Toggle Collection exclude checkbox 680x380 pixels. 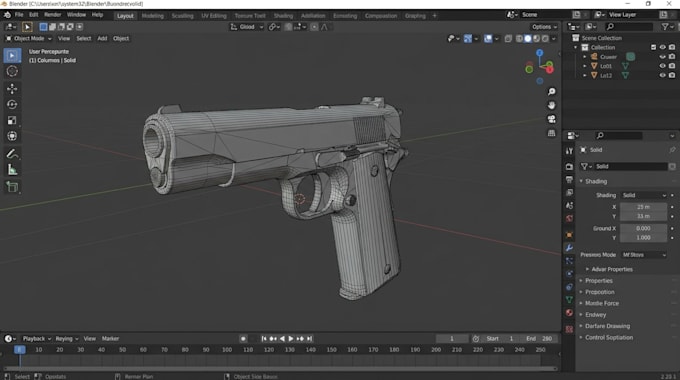point(653,47)
